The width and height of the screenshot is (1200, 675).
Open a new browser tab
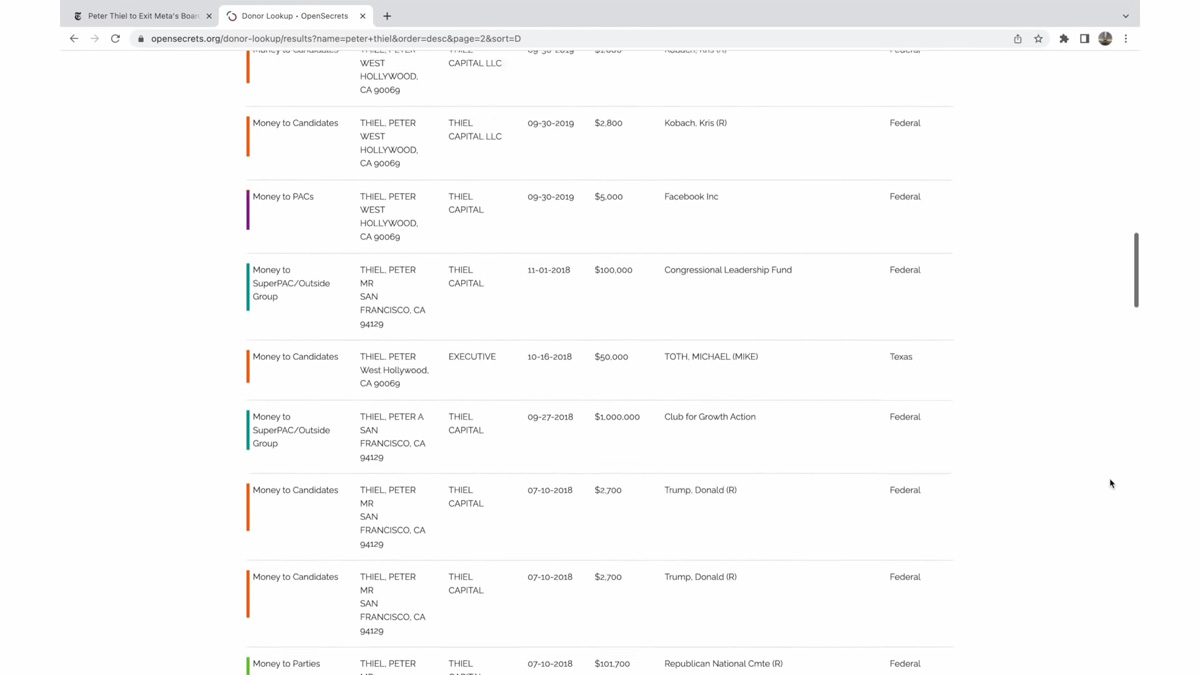pyautogui.click(x=387, y=16)
